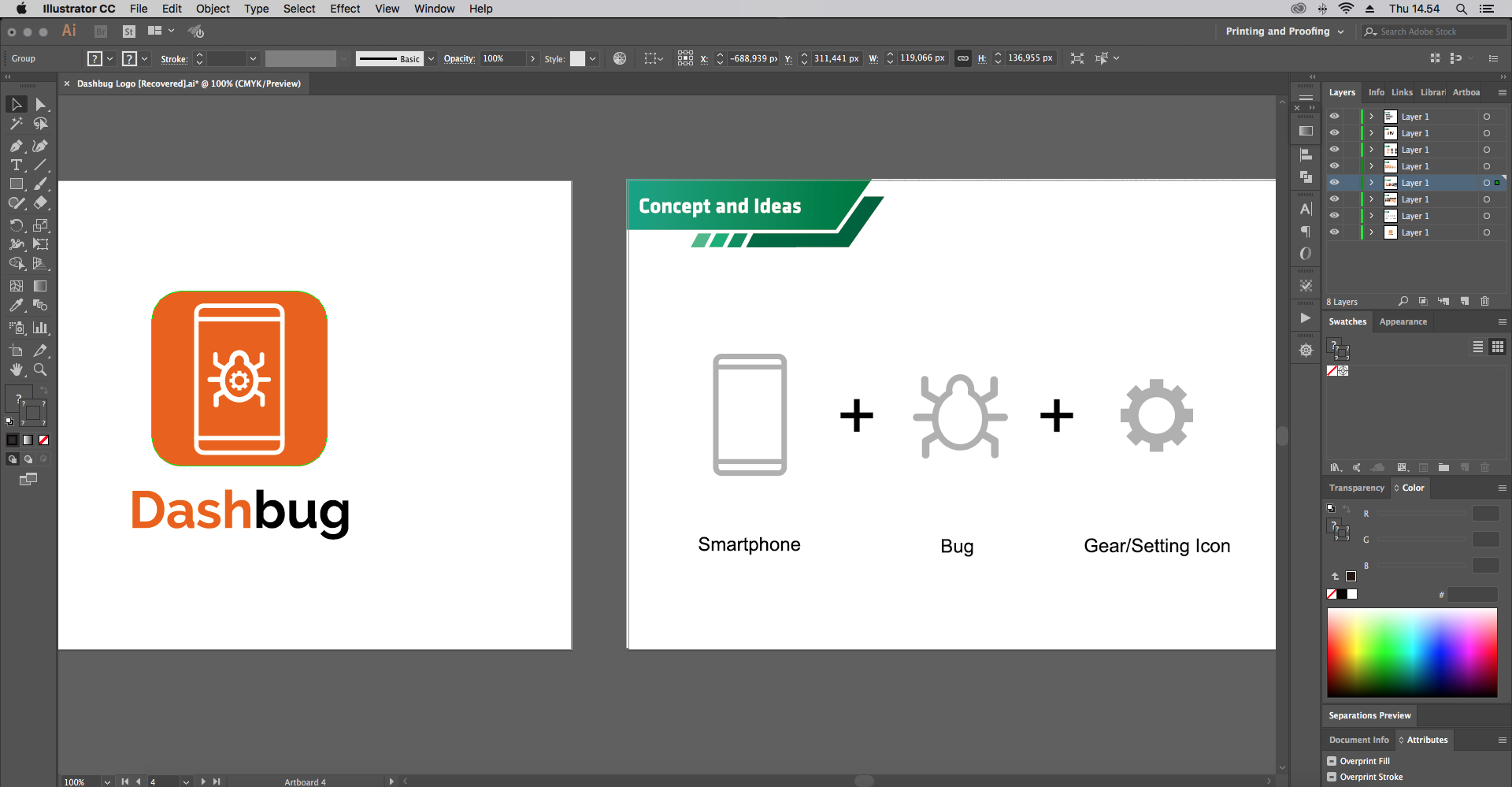This screenshot has height=787, width=1512.
Task: Select the Type tool
Action: 17,165
